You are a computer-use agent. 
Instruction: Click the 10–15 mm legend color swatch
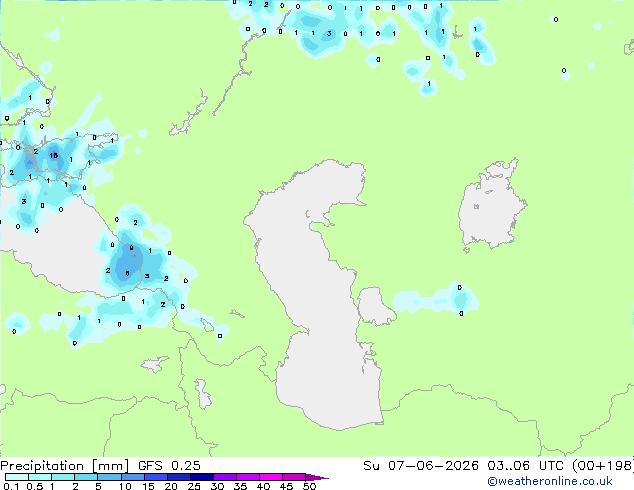pos(132,477)
